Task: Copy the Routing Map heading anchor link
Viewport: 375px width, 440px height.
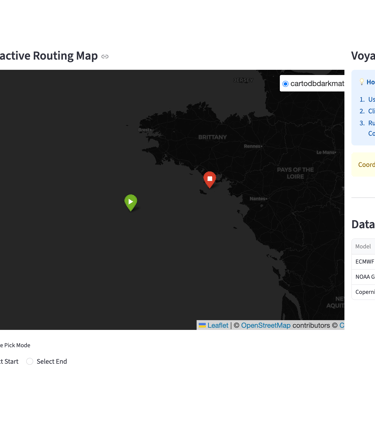Action: pyautogui.click(x=105, y=56)
